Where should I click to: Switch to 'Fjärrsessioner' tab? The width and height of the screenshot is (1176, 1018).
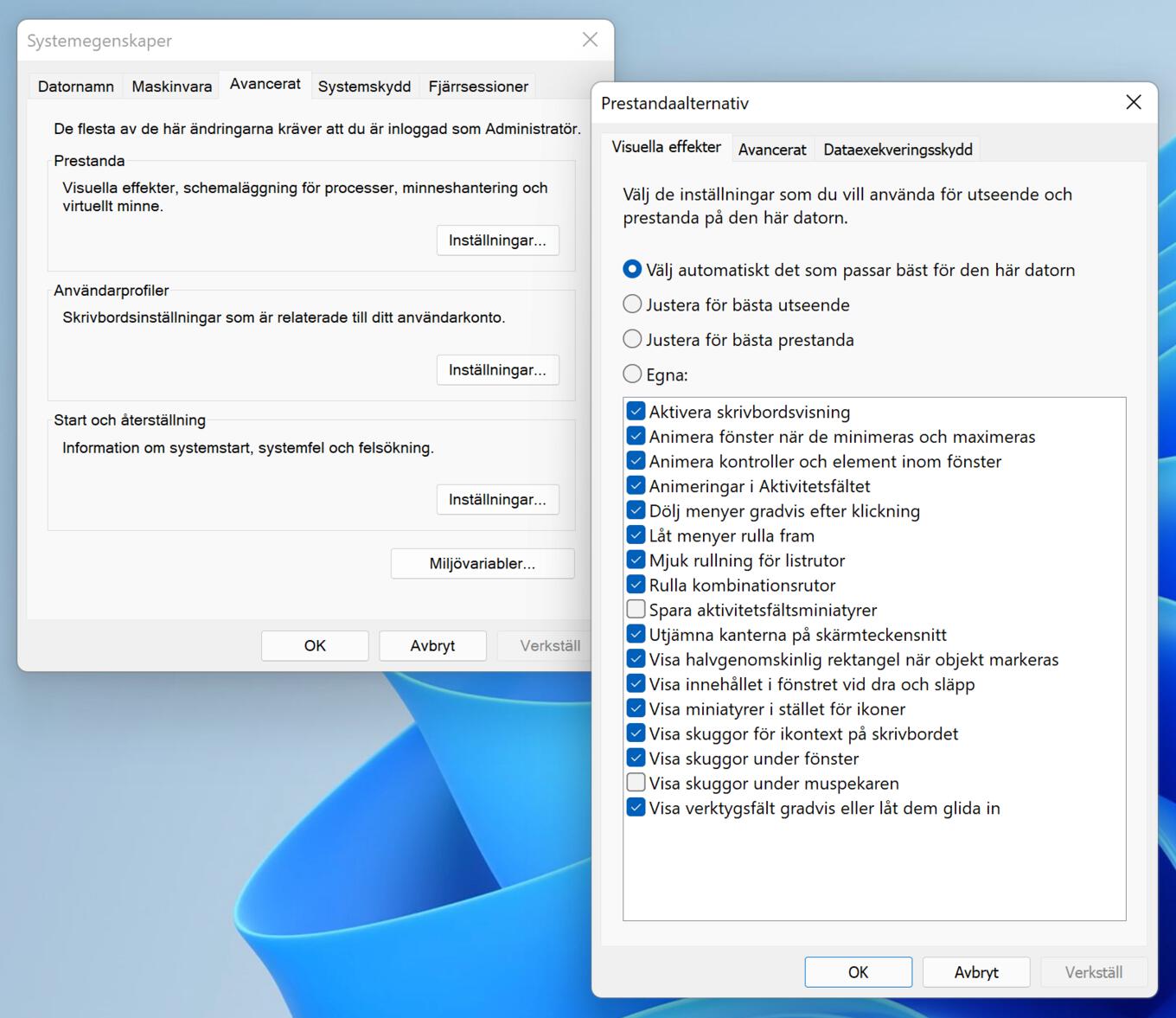[478, 86]
